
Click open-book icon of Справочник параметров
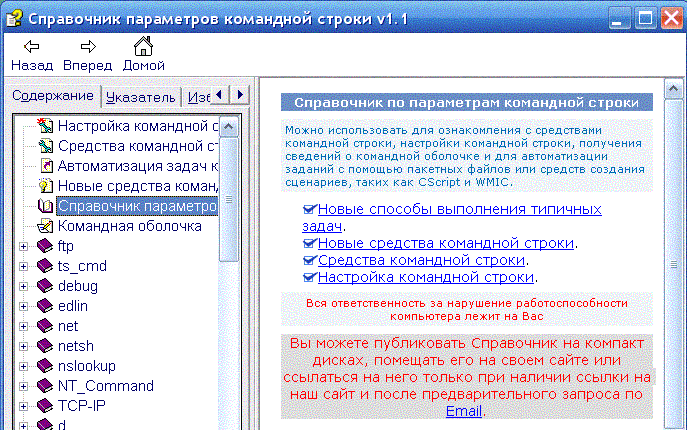pos(45,206)
